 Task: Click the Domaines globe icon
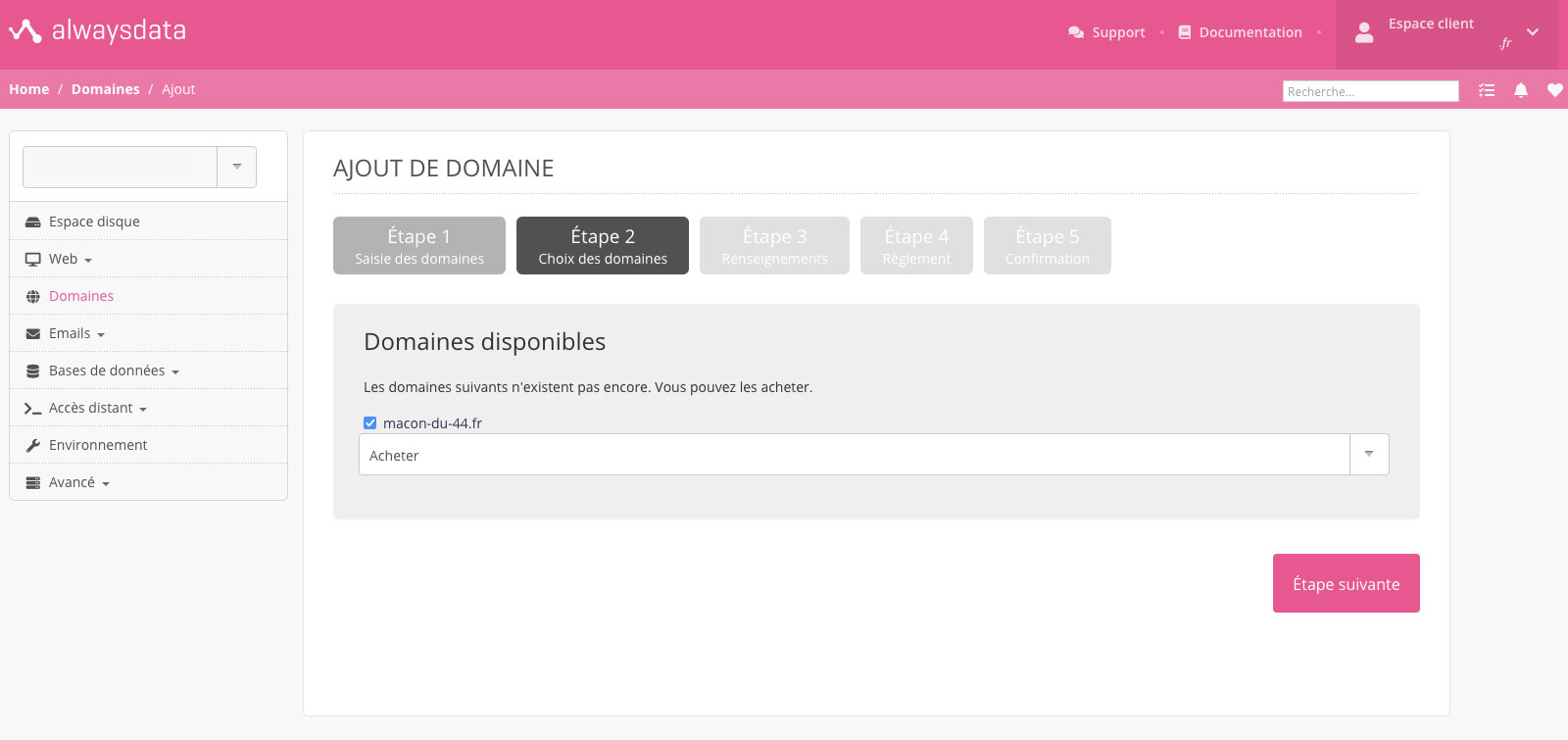[33, 297]
